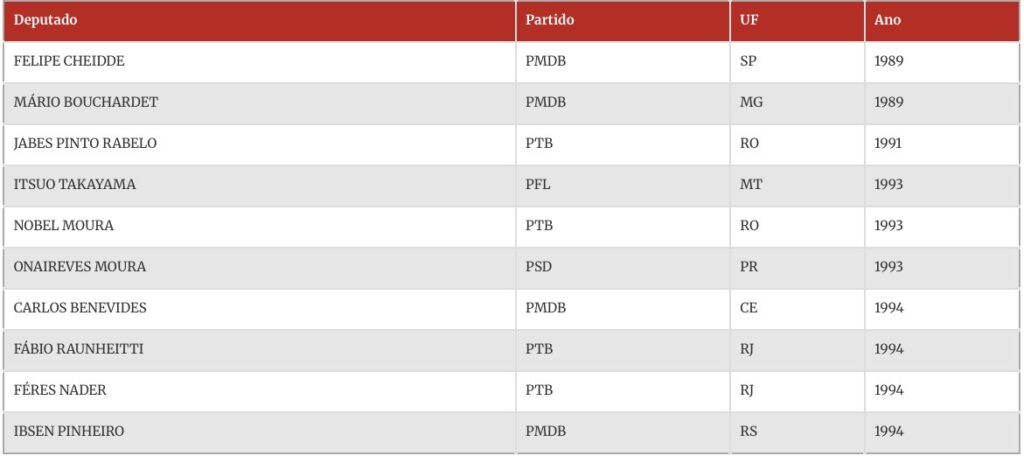This screenshot has width=1024, height=456.
Task: Click the Partido column header
Action: coord(550,20)
